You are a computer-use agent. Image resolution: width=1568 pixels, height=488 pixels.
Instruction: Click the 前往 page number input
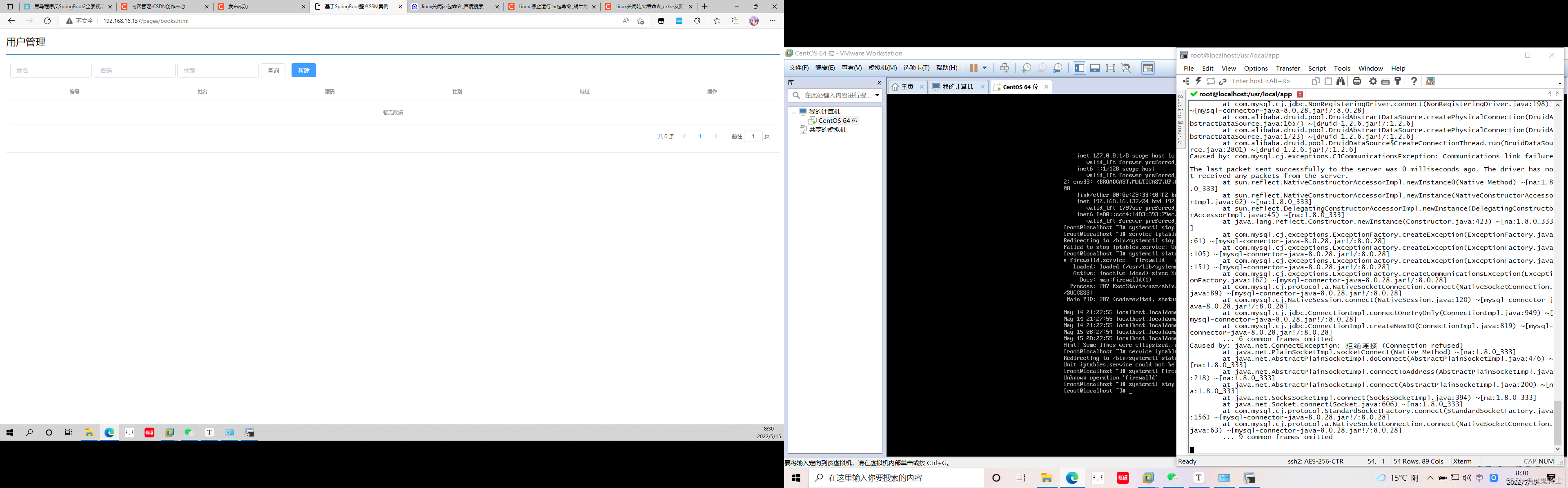pos(753,136)
